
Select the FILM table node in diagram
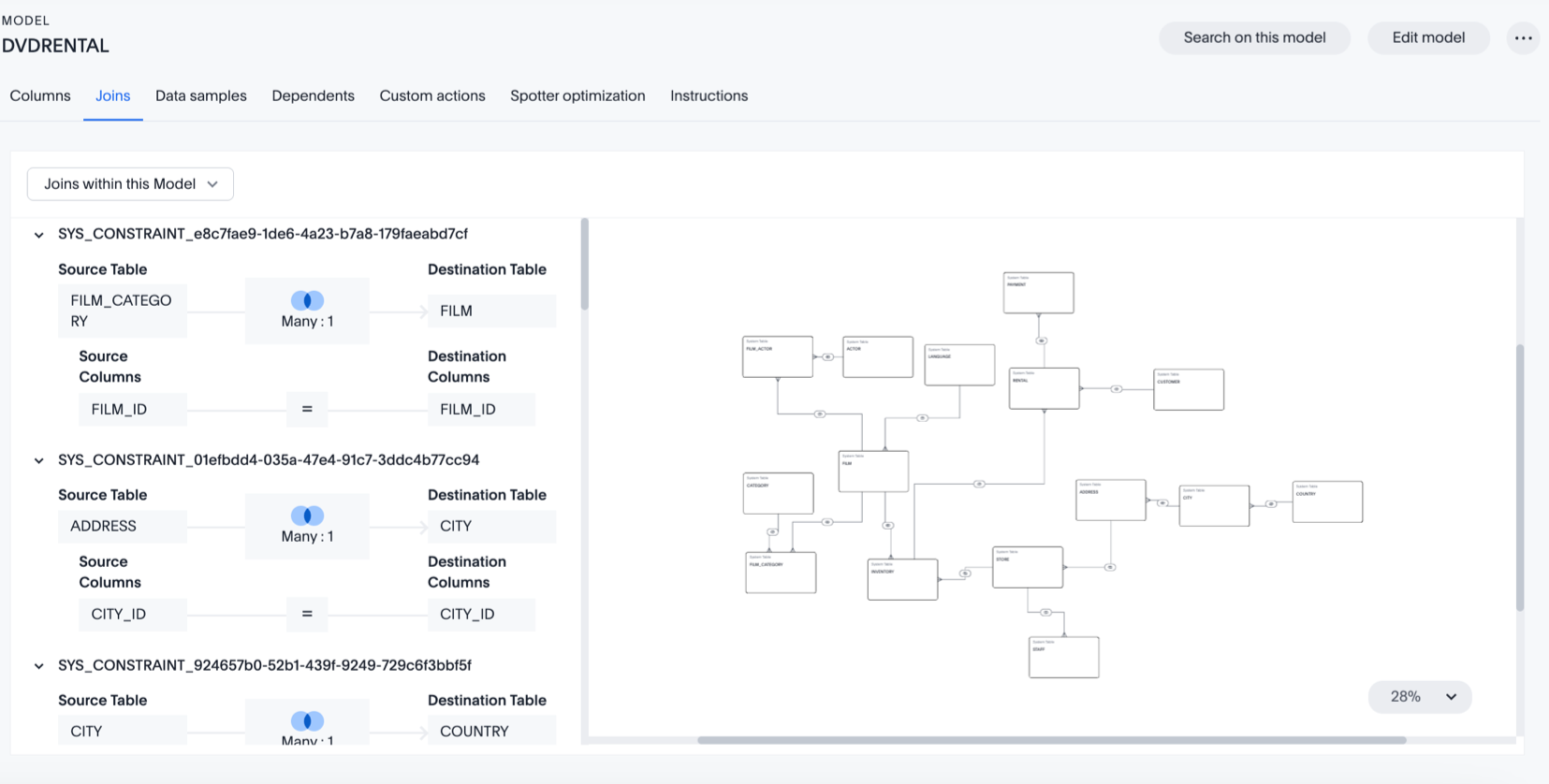873,472
